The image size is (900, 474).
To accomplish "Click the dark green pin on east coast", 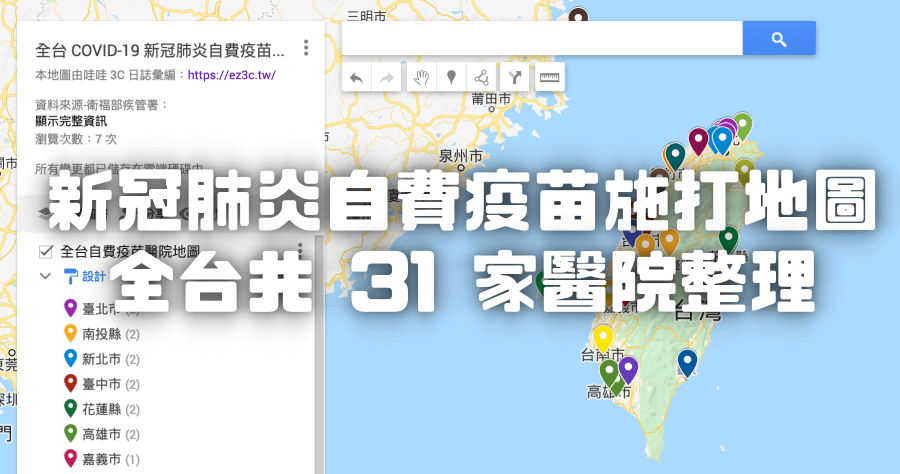I will point(729,239).
